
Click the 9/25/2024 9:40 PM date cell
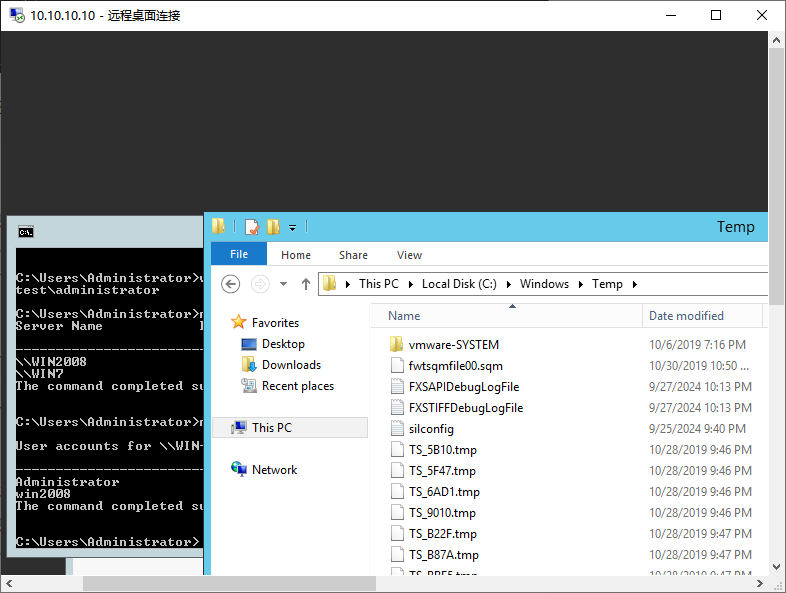pyautogui.click(x=697, y=429)
